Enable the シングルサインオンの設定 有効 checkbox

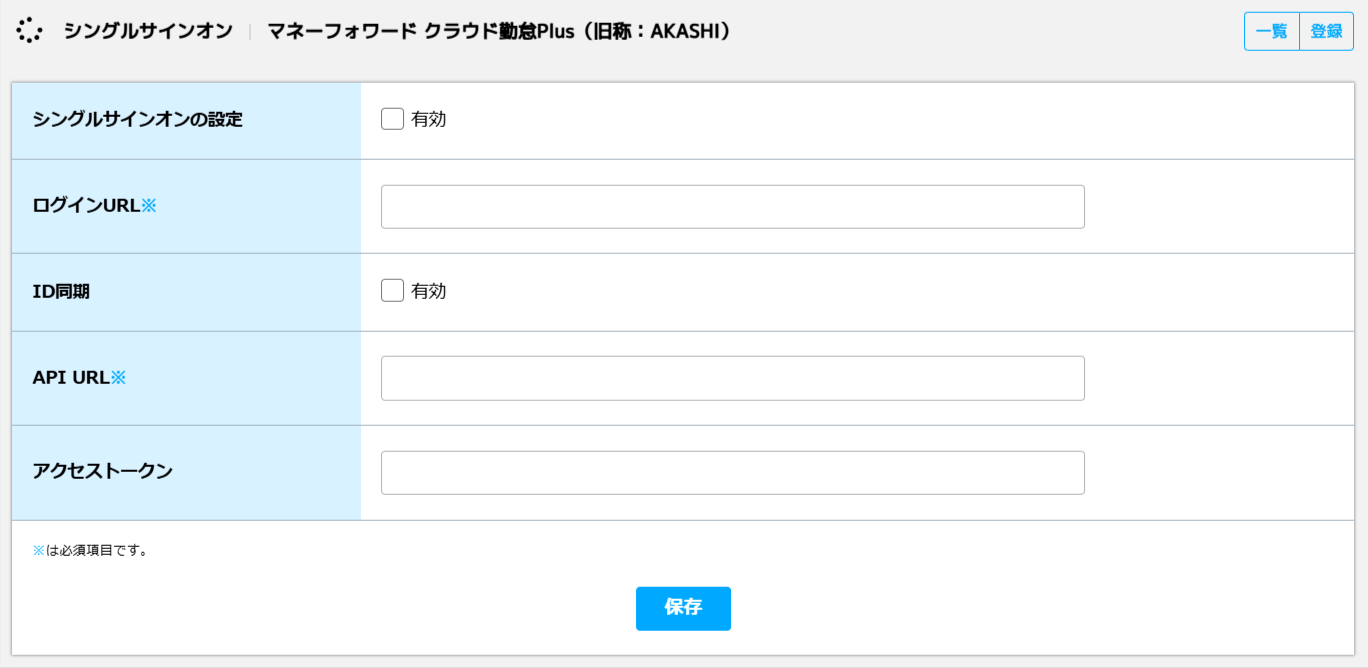tap(392, 119)
